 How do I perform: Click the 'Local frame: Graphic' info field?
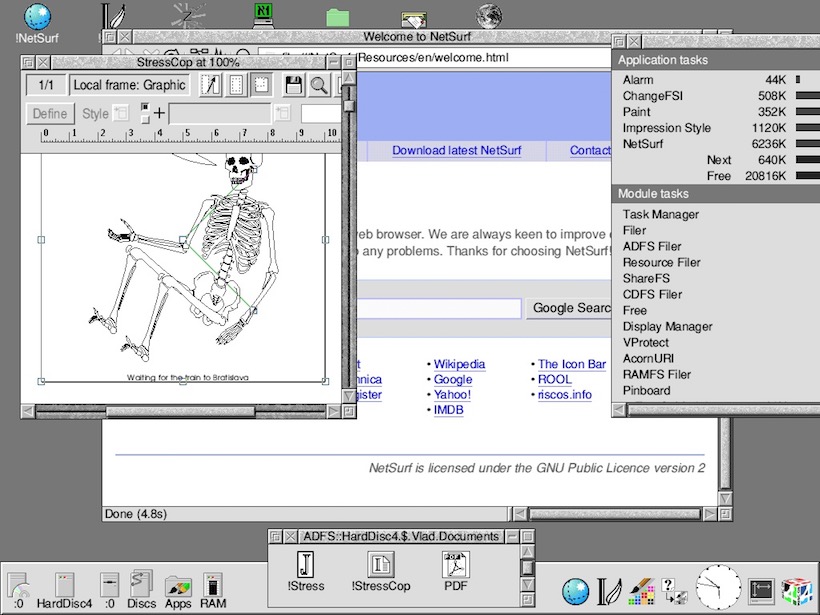(130, 85)
